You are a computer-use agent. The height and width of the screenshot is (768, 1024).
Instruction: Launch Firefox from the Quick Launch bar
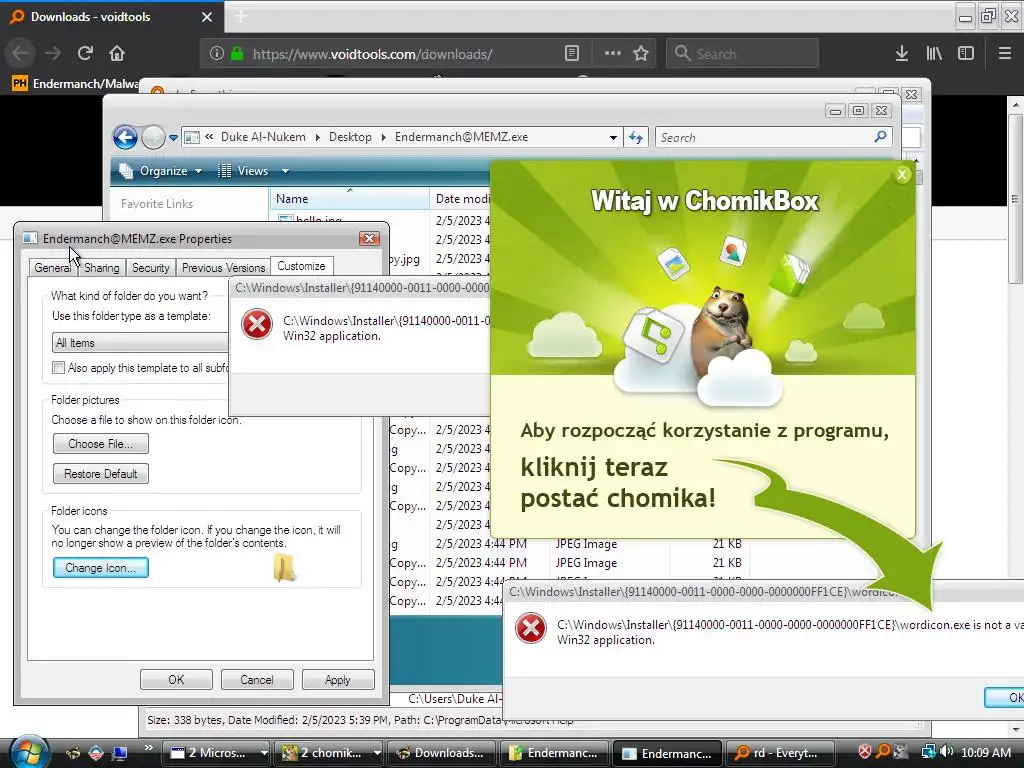[x=73, y=753]
